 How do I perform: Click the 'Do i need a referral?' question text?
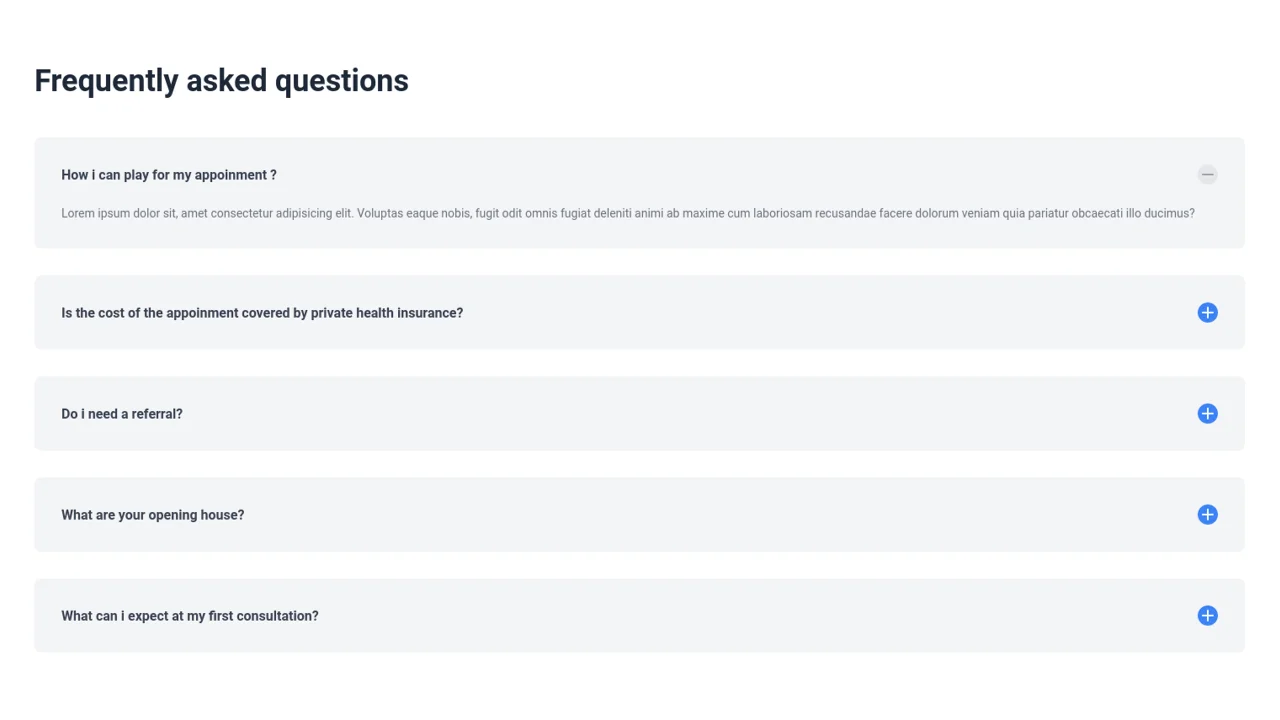(121, 413)
